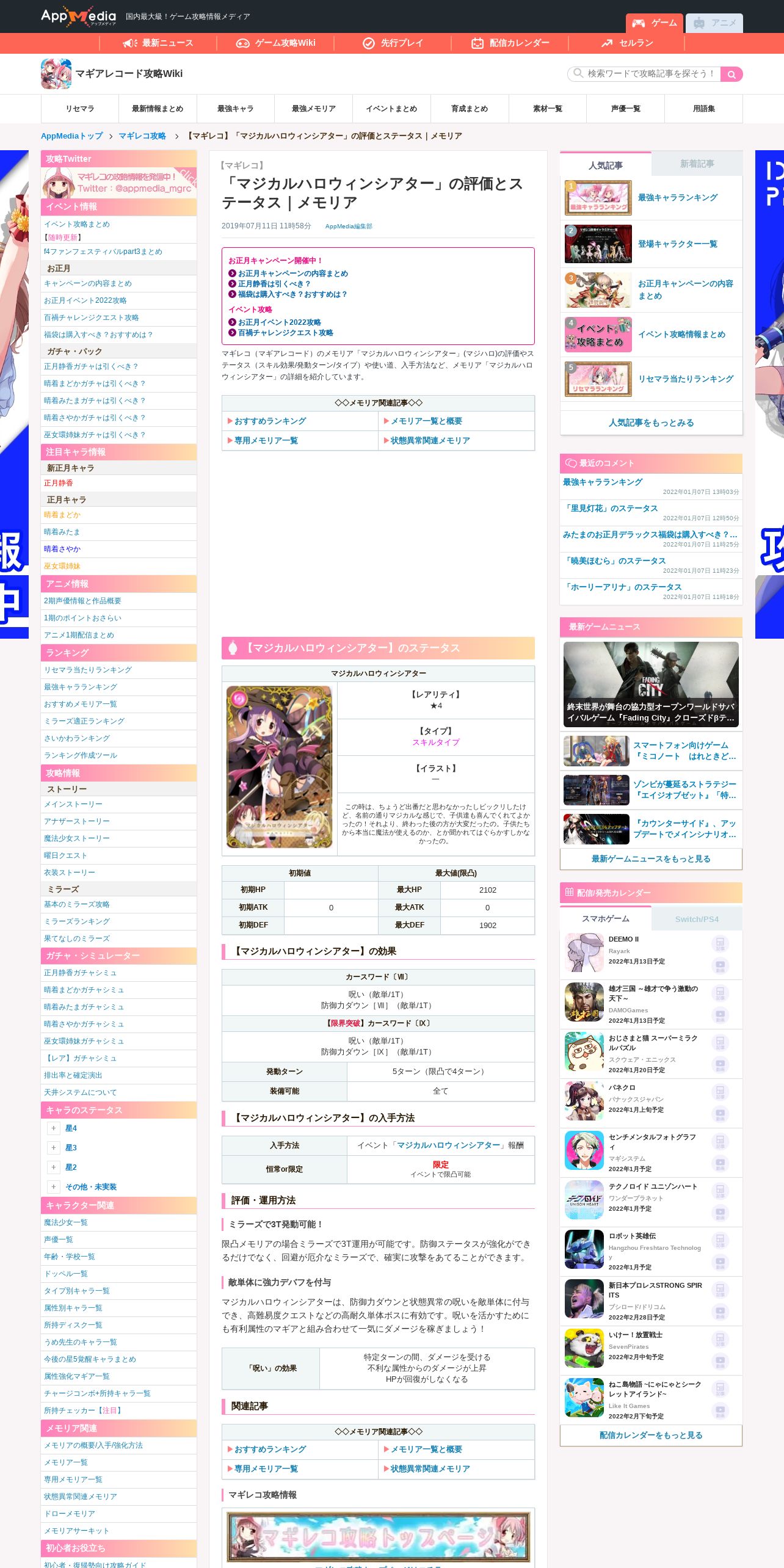Open 最強メモリア nav menu
Viewport: 784px width, 1568px height.
point(314,109)
